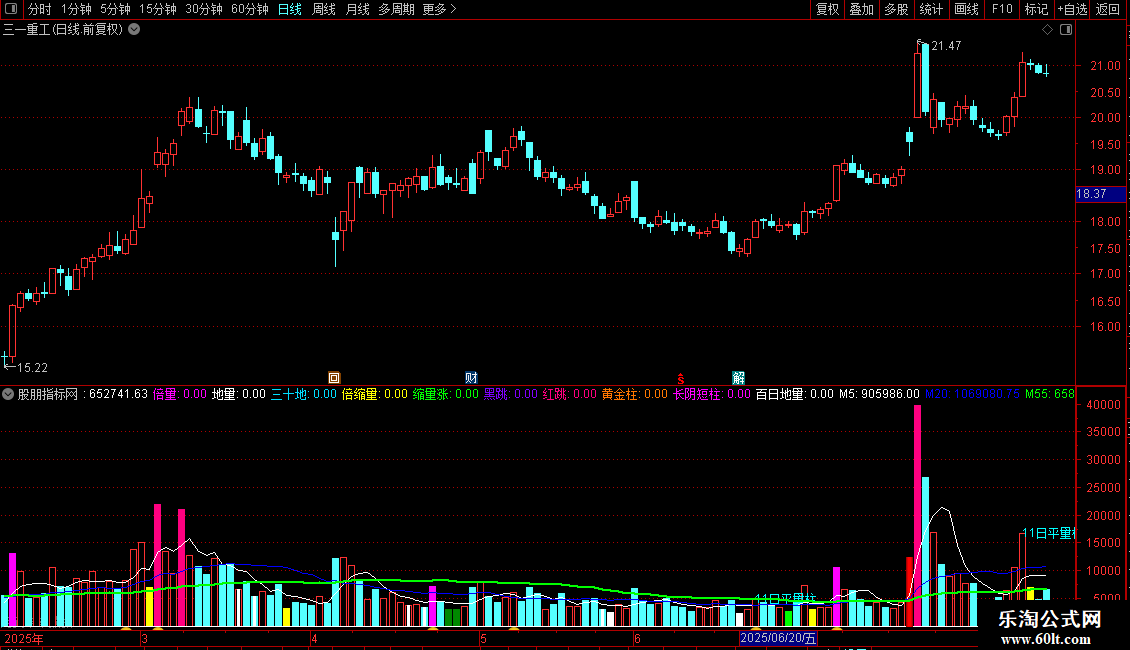The height and width of the screenshot is (650, 1130).
Task: Activate the 画线 drawing tools
Action: coord(966,9)
